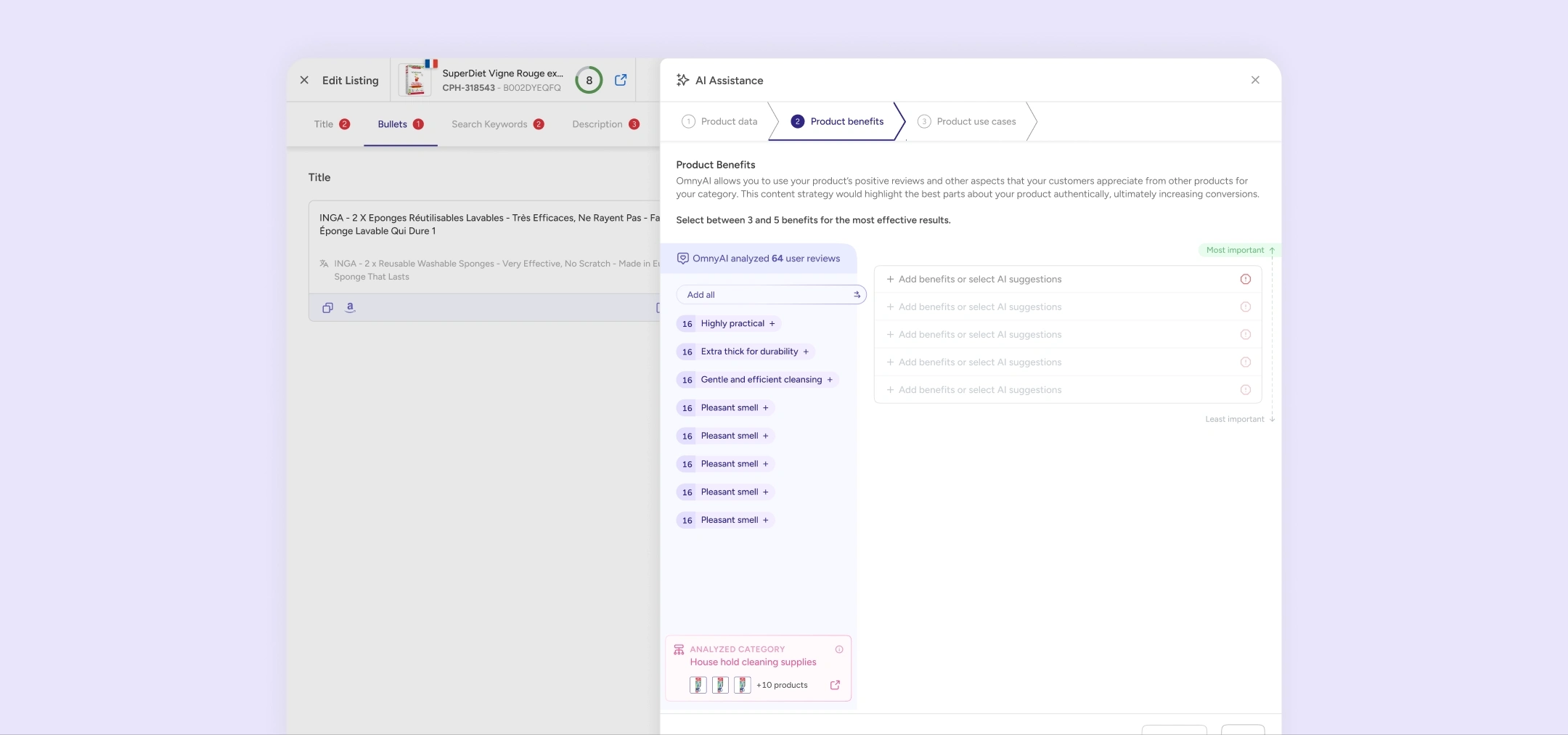This screenshot has width=1568, height=735.
Task: Go to the Product data step
Action: pos(719,121)
